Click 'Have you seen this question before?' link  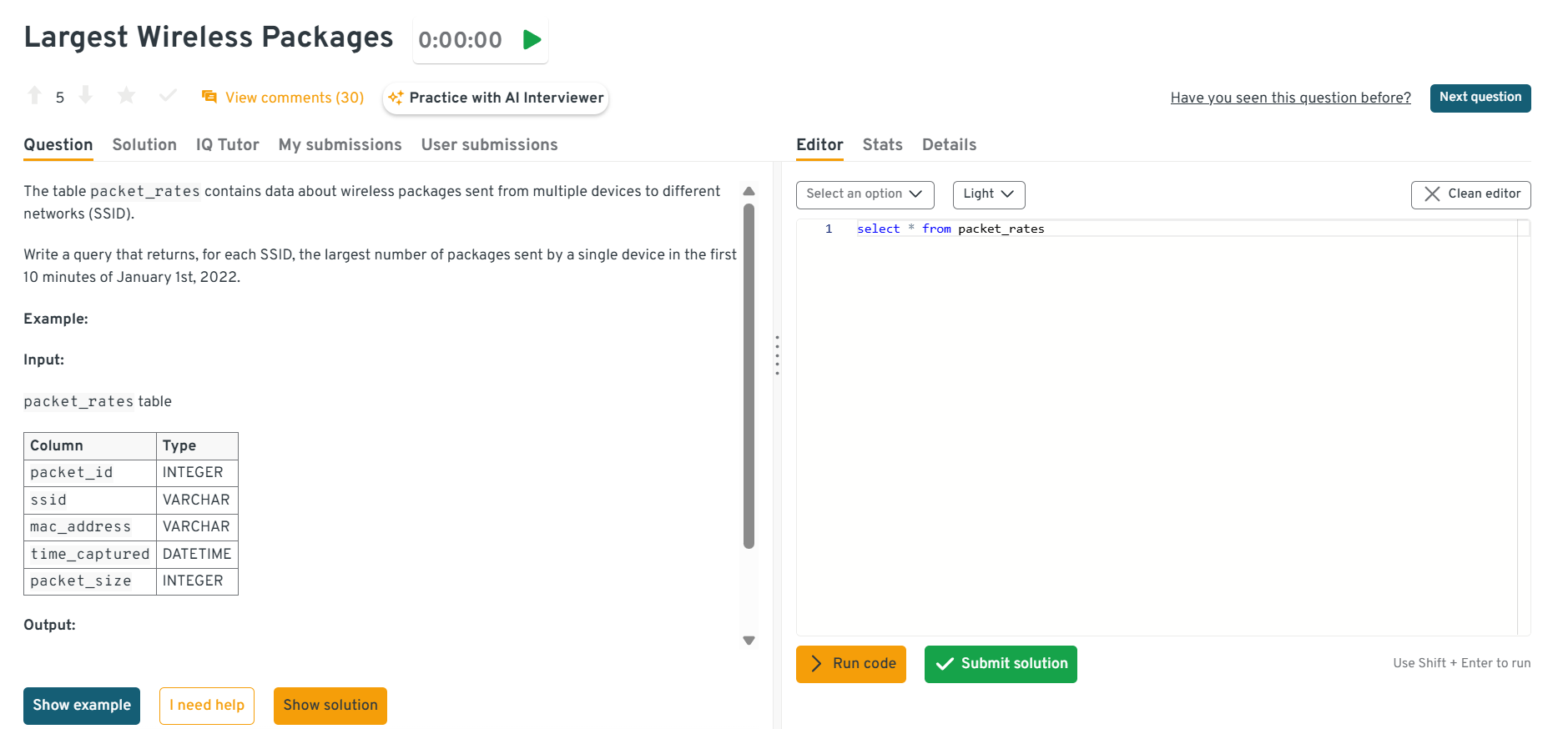point(1290,98)
